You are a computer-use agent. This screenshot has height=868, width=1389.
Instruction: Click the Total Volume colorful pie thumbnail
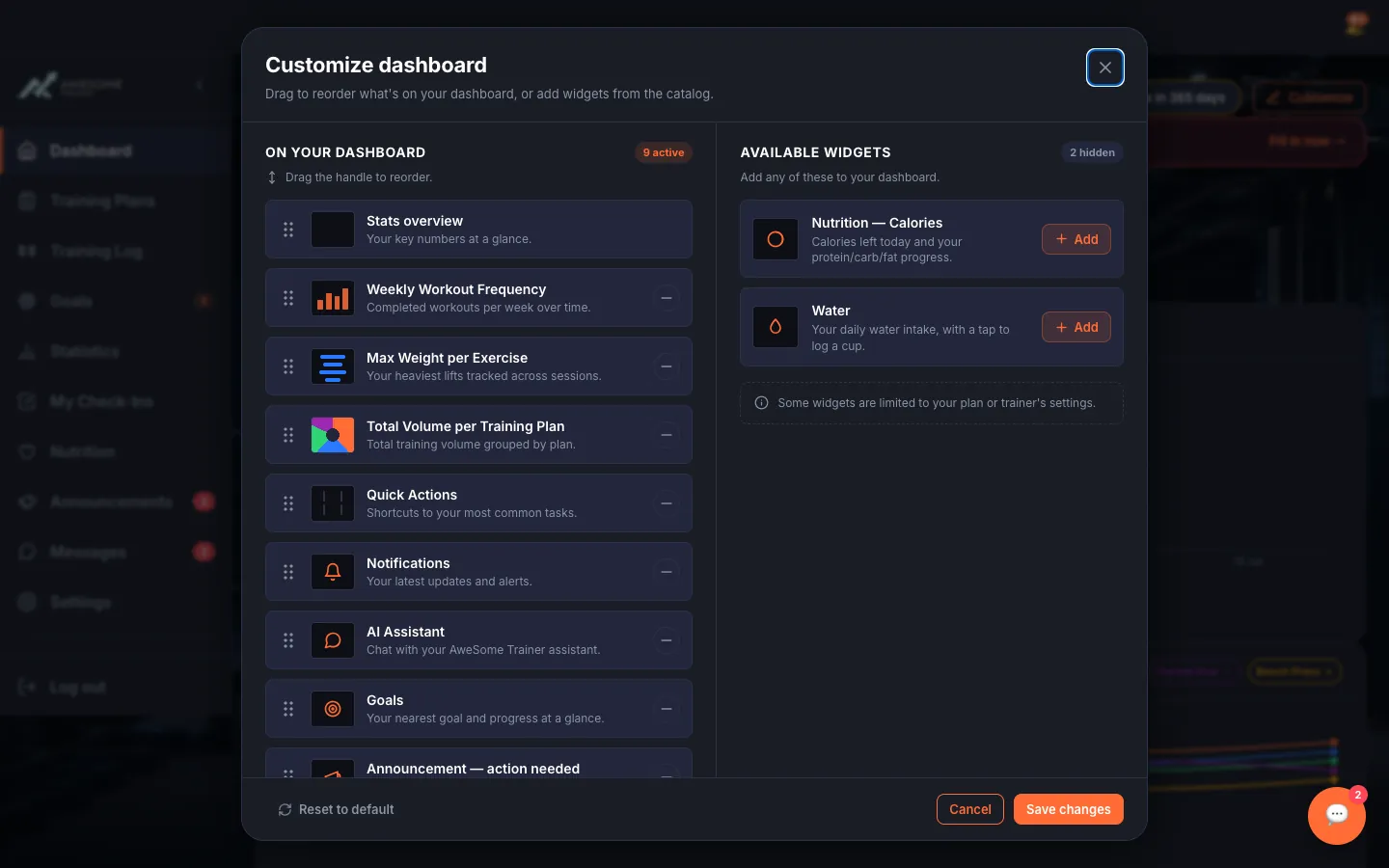coord(333,435)
